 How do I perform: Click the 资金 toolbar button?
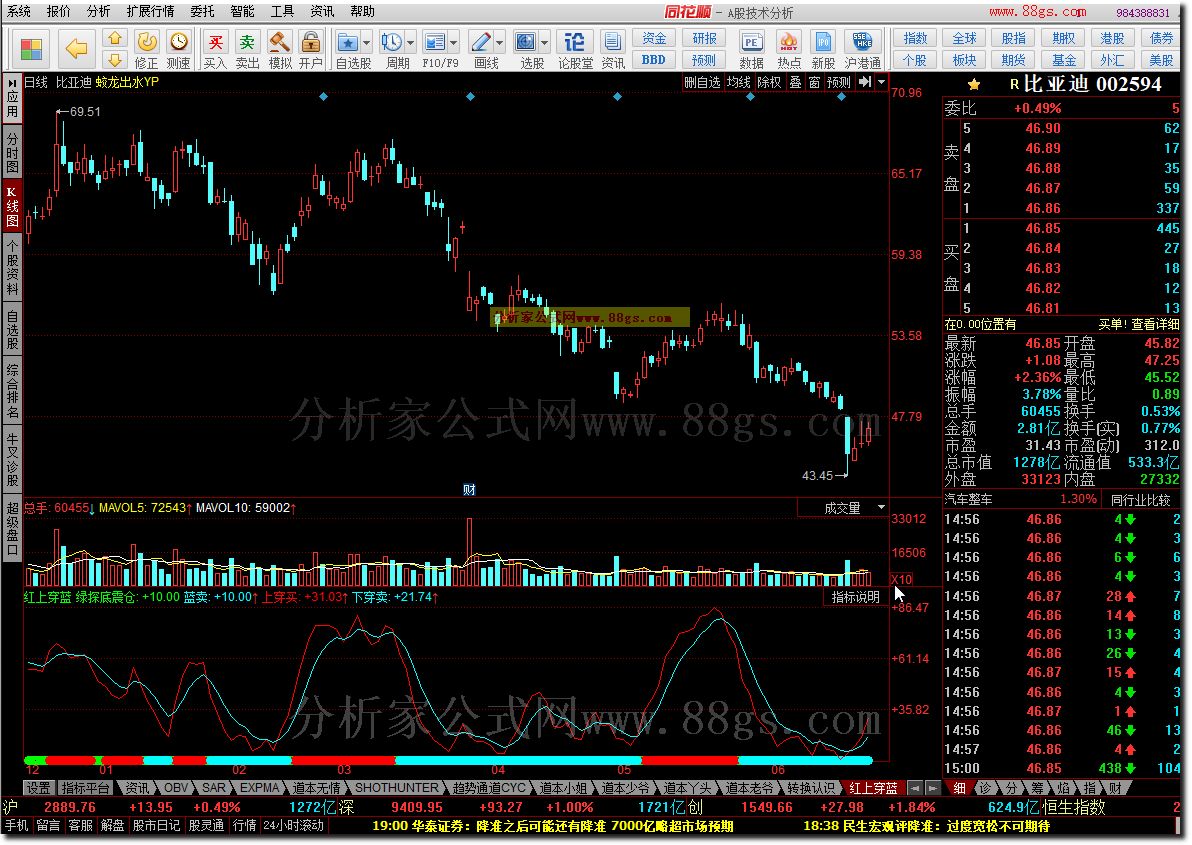pyautogui.click(x=653, y=38)
